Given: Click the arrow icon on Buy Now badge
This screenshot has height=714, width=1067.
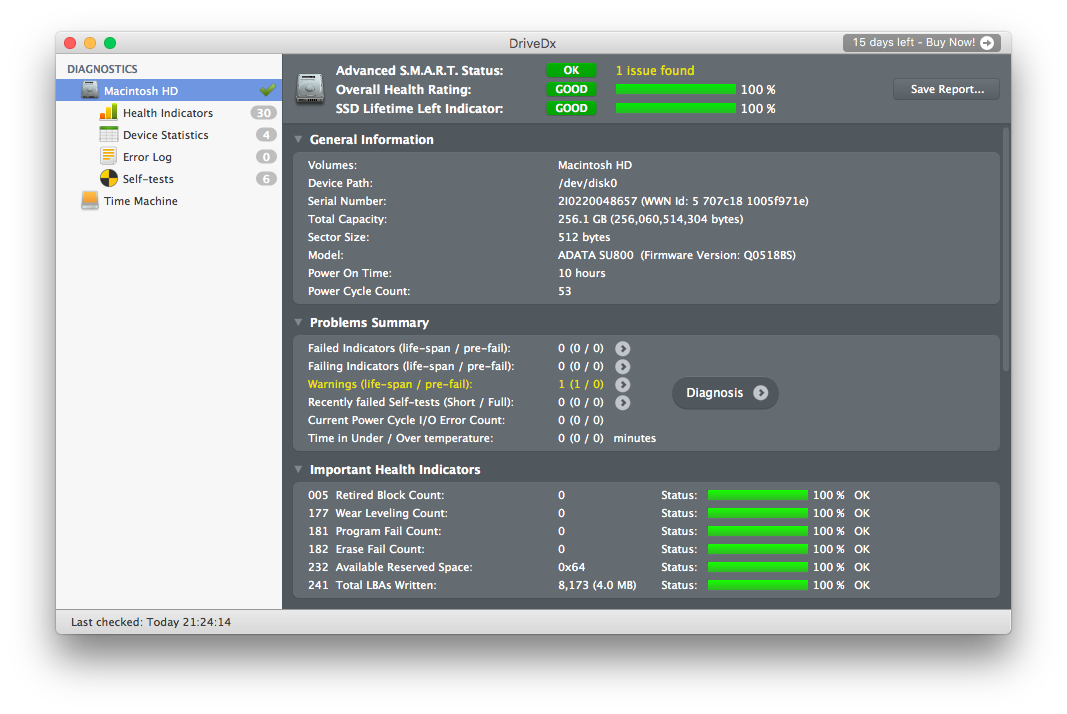Looking at the screenshot, I should [x=987, y=43].
